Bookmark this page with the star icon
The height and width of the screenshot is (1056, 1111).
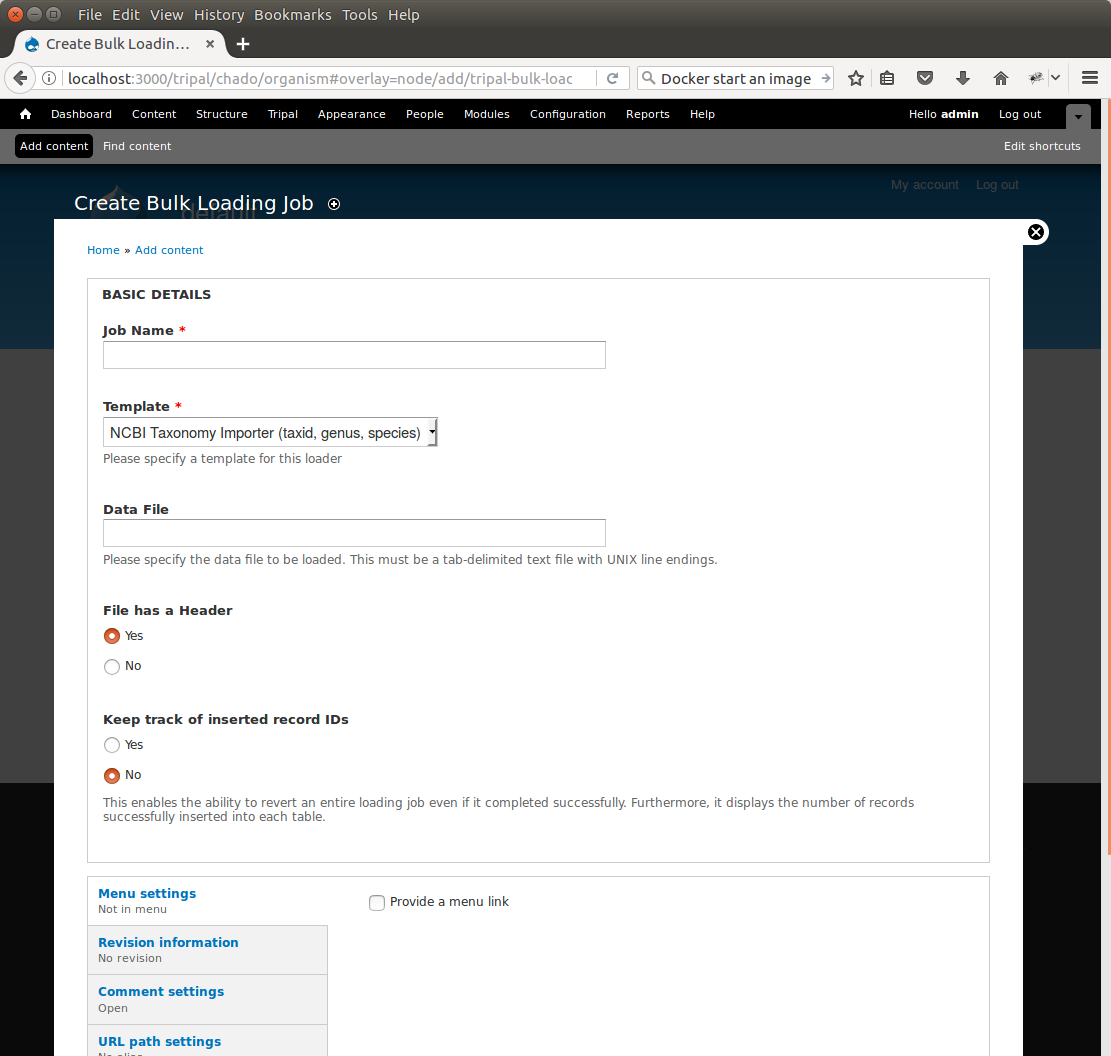tap(855, 78)
